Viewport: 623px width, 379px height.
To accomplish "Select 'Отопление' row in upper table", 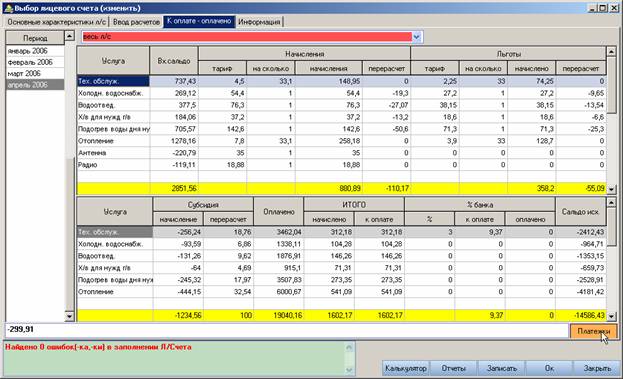I will click(342, 141).
